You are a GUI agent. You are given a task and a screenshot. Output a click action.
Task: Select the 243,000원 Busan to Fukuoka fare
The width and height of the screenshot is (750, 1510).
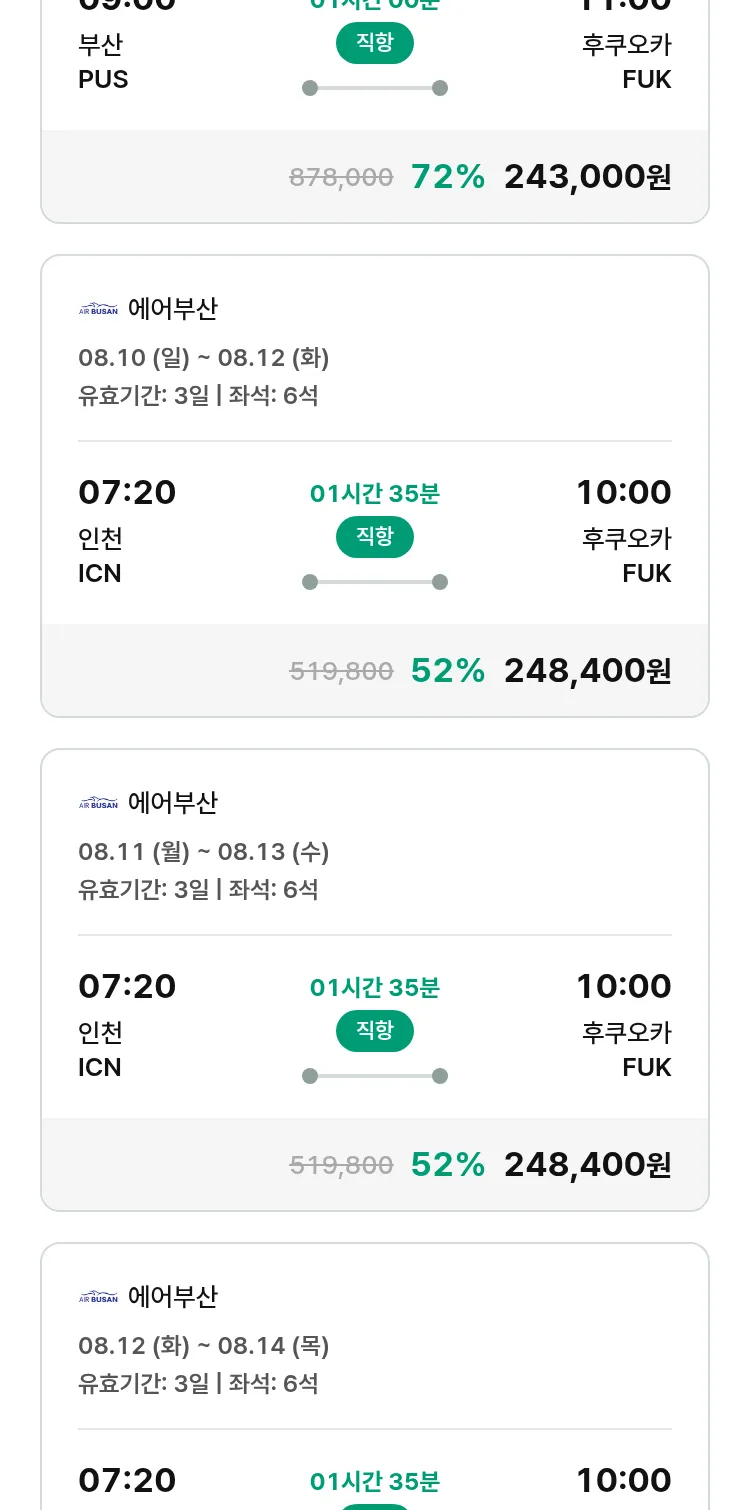coord(587,177)
